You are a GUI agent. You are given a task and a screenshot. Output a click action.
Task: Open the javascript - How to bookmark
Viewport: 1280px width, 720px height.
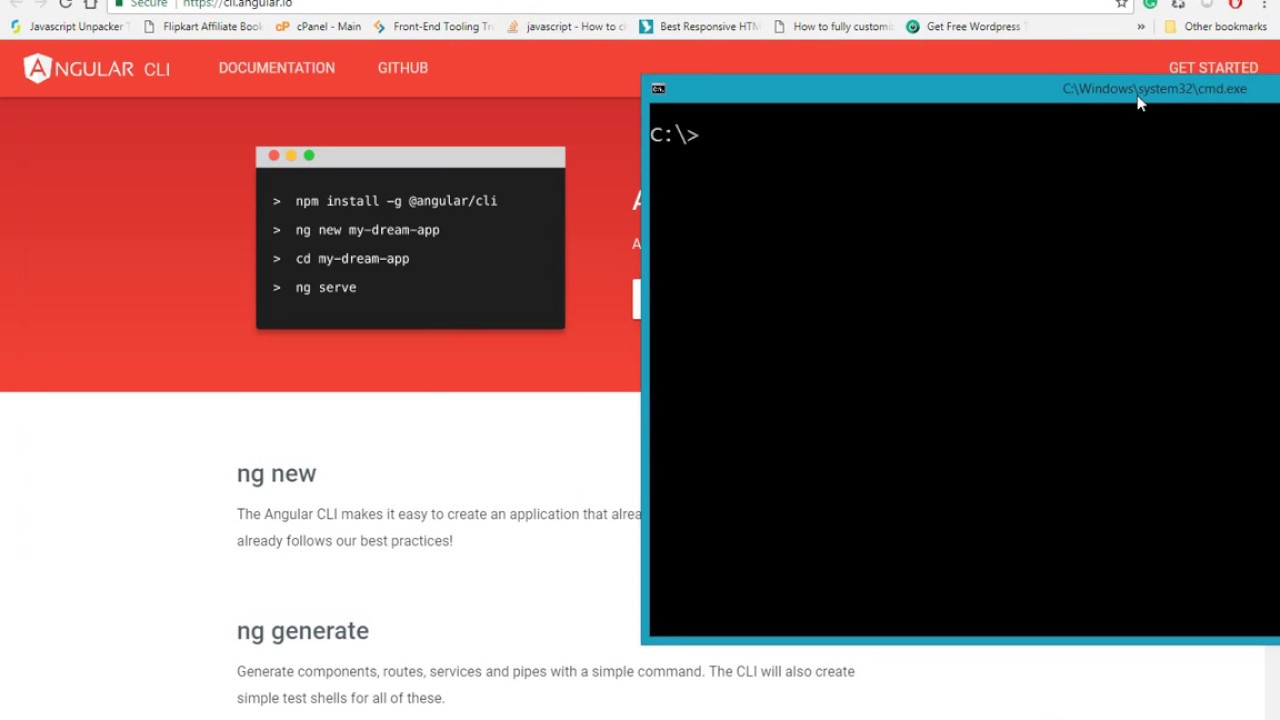pyautogui.click(x=566, y=27)
